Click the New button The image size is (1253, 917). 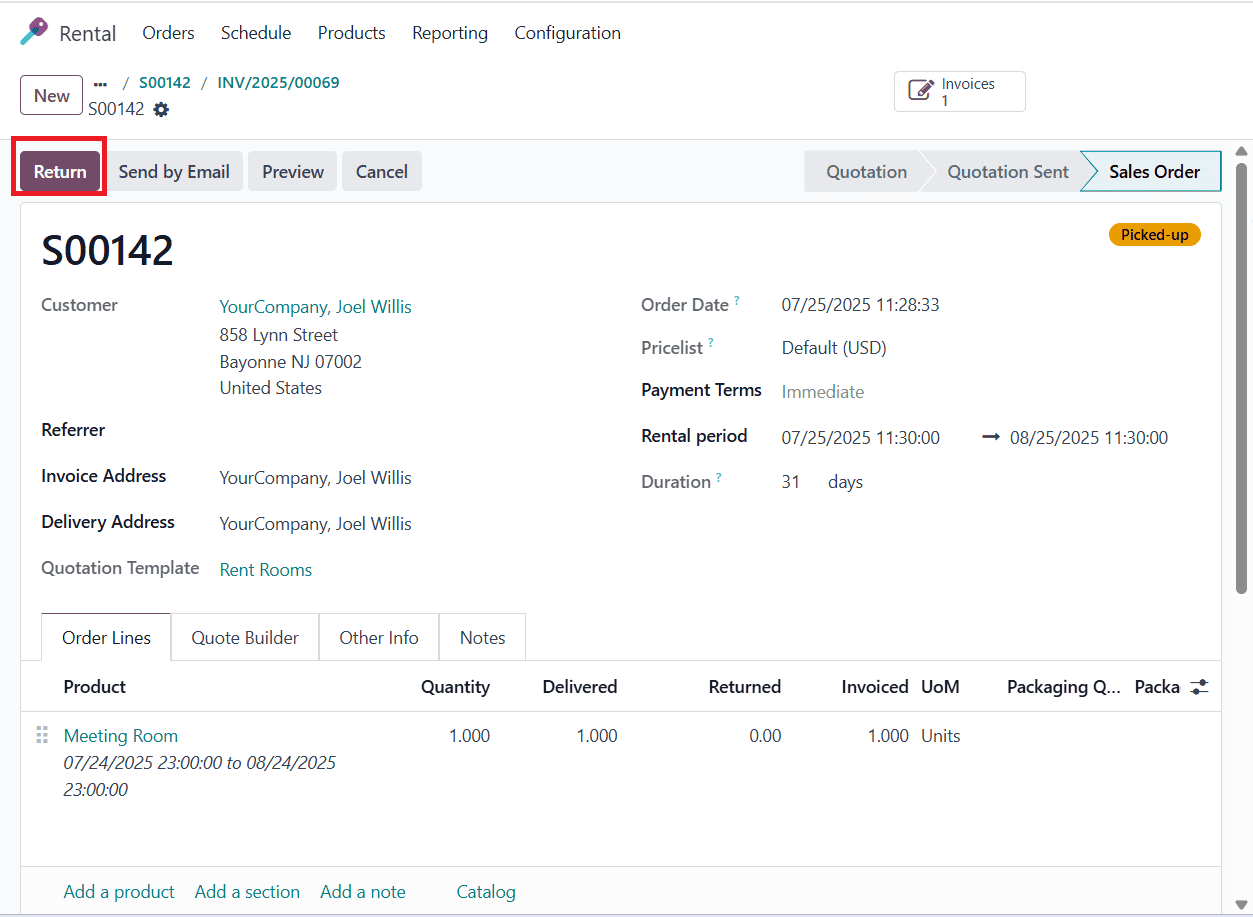[52, 96]
